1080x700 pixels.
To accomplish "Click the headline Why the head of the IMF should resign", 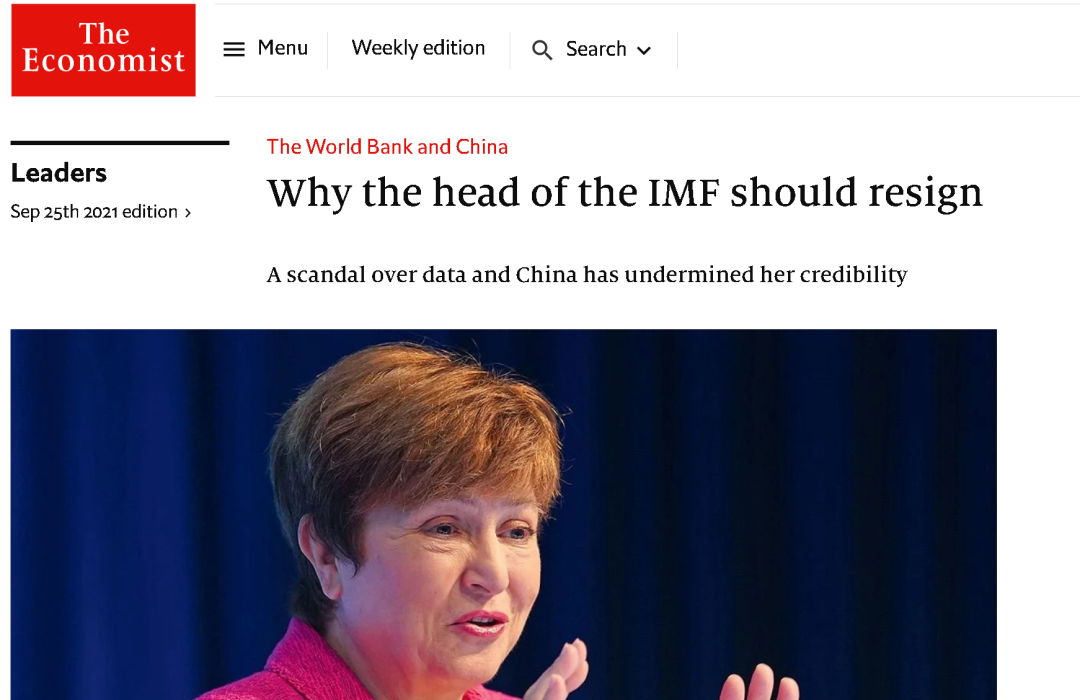I will click(625, 193).
